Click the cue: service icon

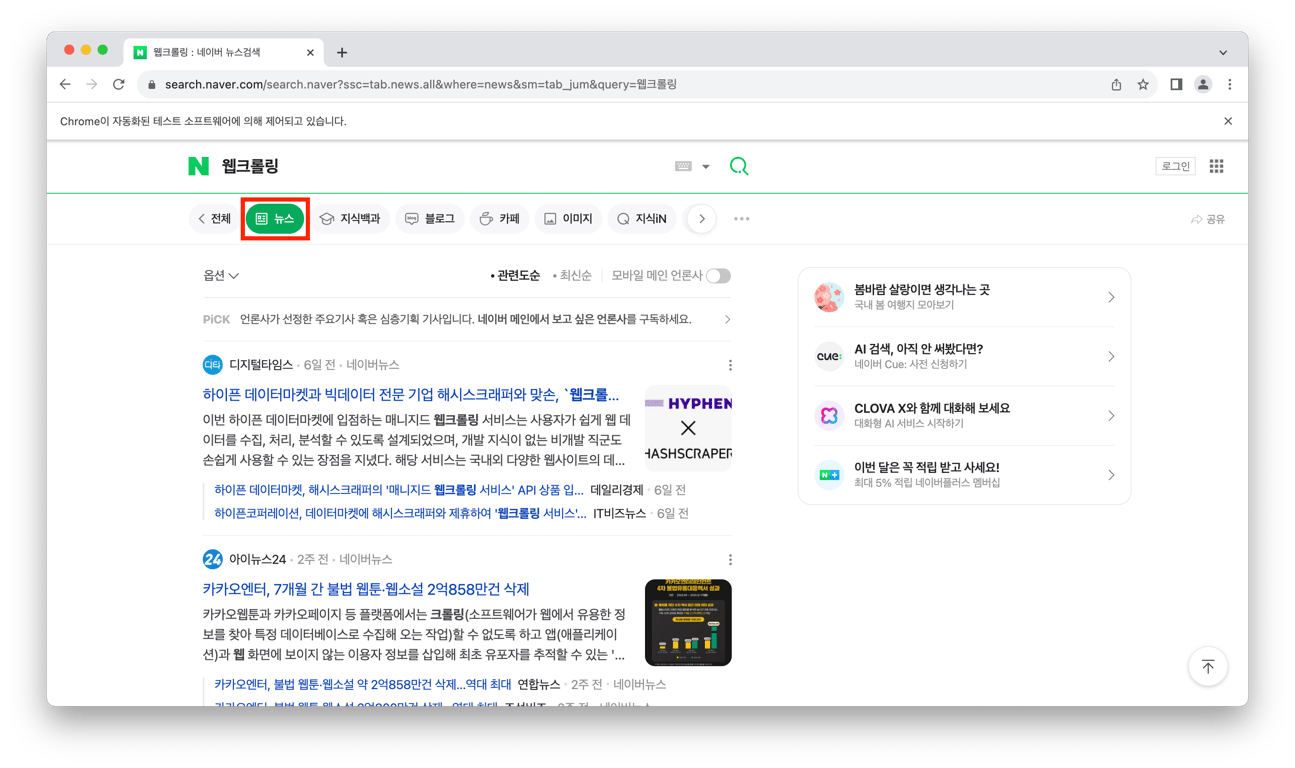[x=829, y=356]
